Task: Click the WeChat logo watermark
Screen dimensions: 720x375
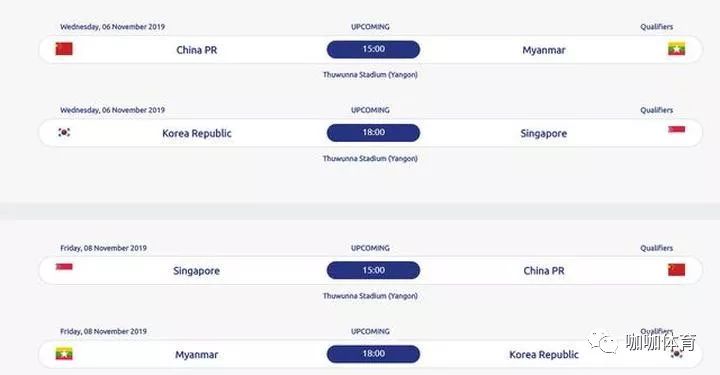Action: click(x=603, y=342)
